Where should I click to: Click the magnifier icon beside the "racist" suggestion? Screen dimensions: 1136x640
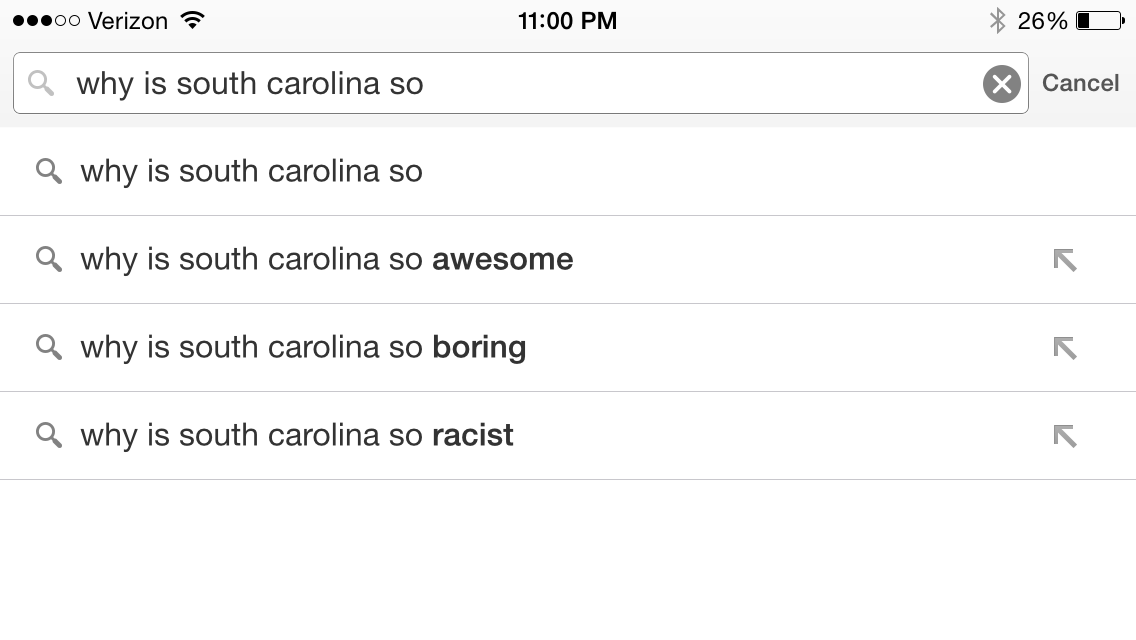point(49,435)
